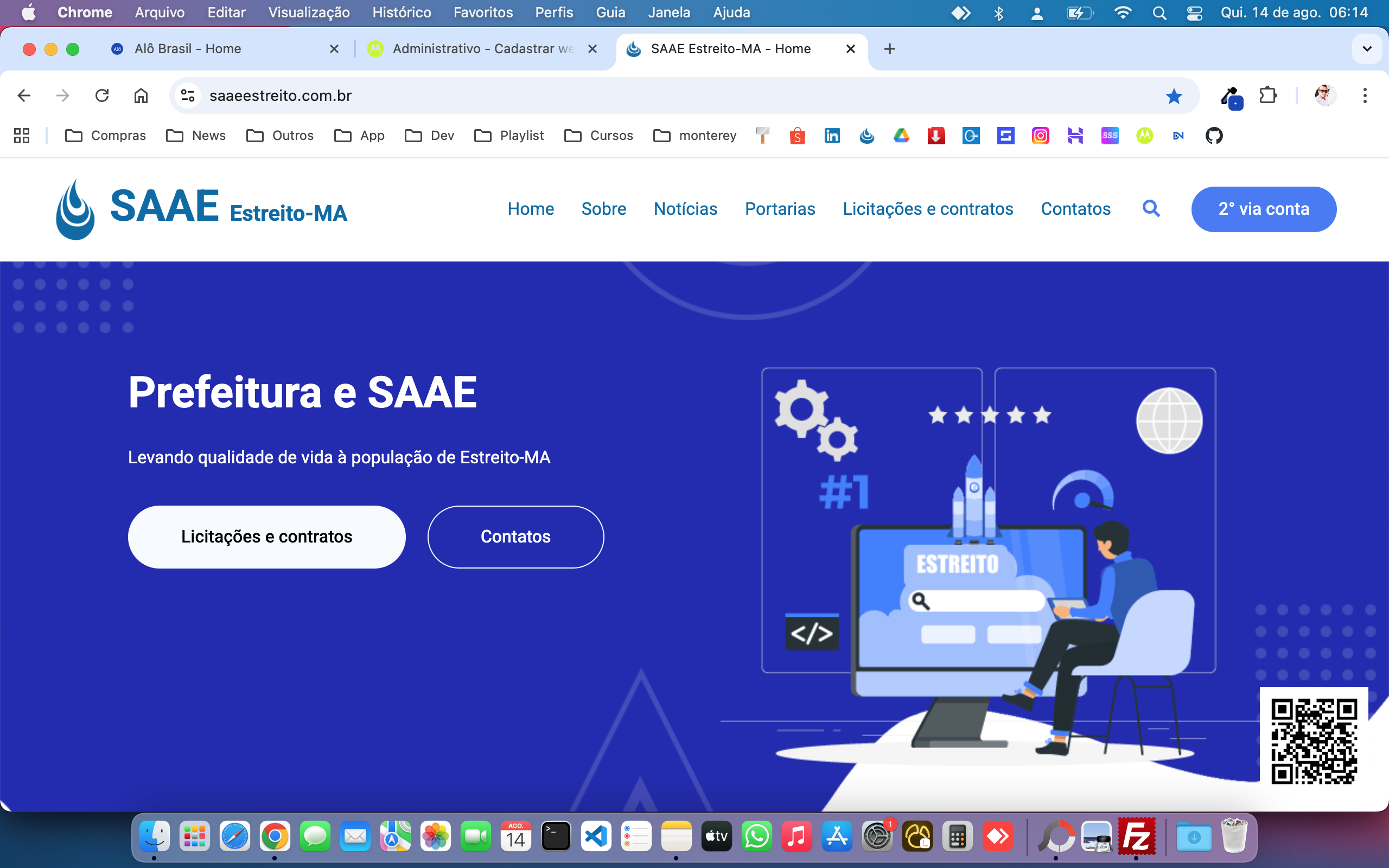Click the site search magnifier icon

1151,209
